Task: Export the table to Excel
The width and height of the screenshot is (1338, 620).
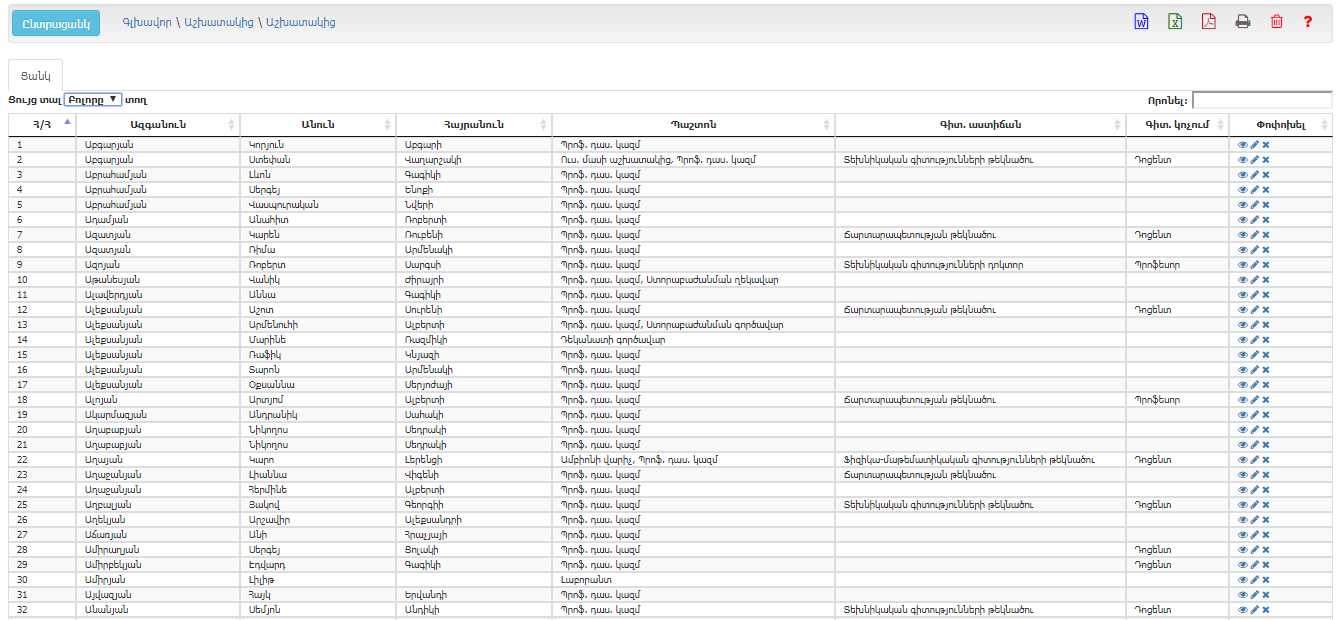Action: (x=1175, y=22)
